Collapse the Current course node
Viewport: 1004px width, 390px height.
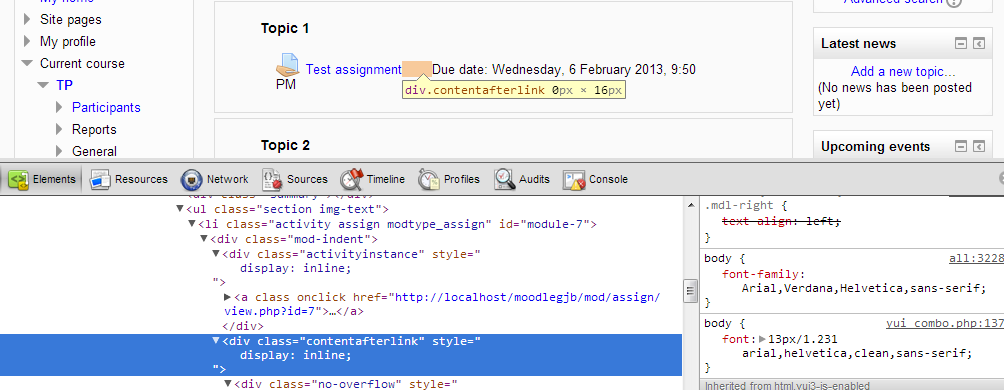click(x=27, y=63)
